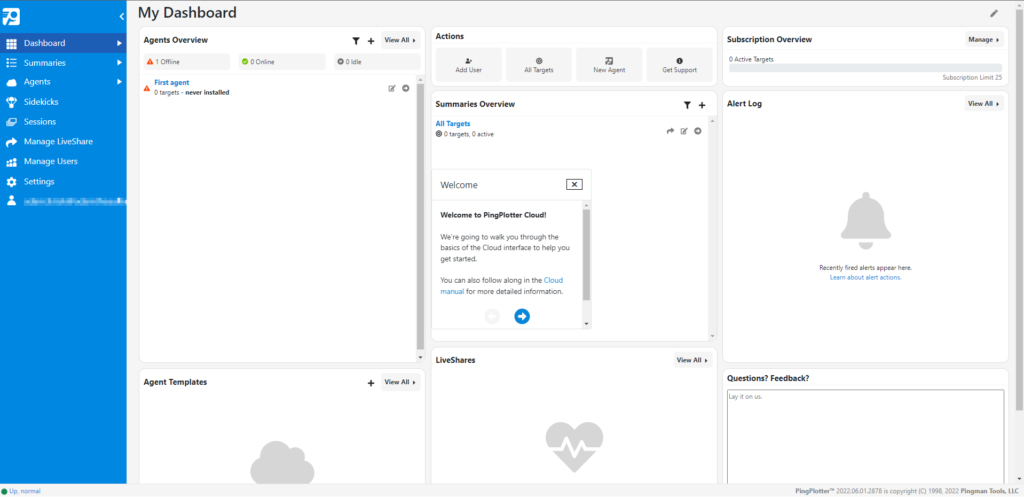Click the Settings gear icon
The height and width of the screenshot is (497, 1024).
(x=11, y=182)
